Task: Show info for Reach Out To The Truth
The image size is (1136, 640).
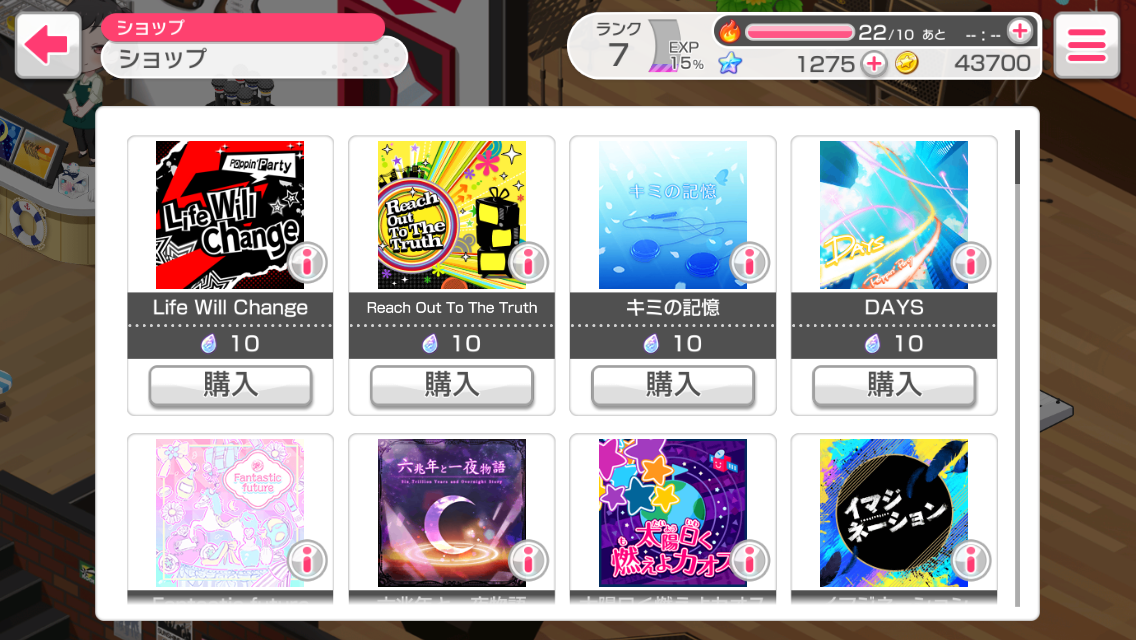Action: (x=528, y=262)
